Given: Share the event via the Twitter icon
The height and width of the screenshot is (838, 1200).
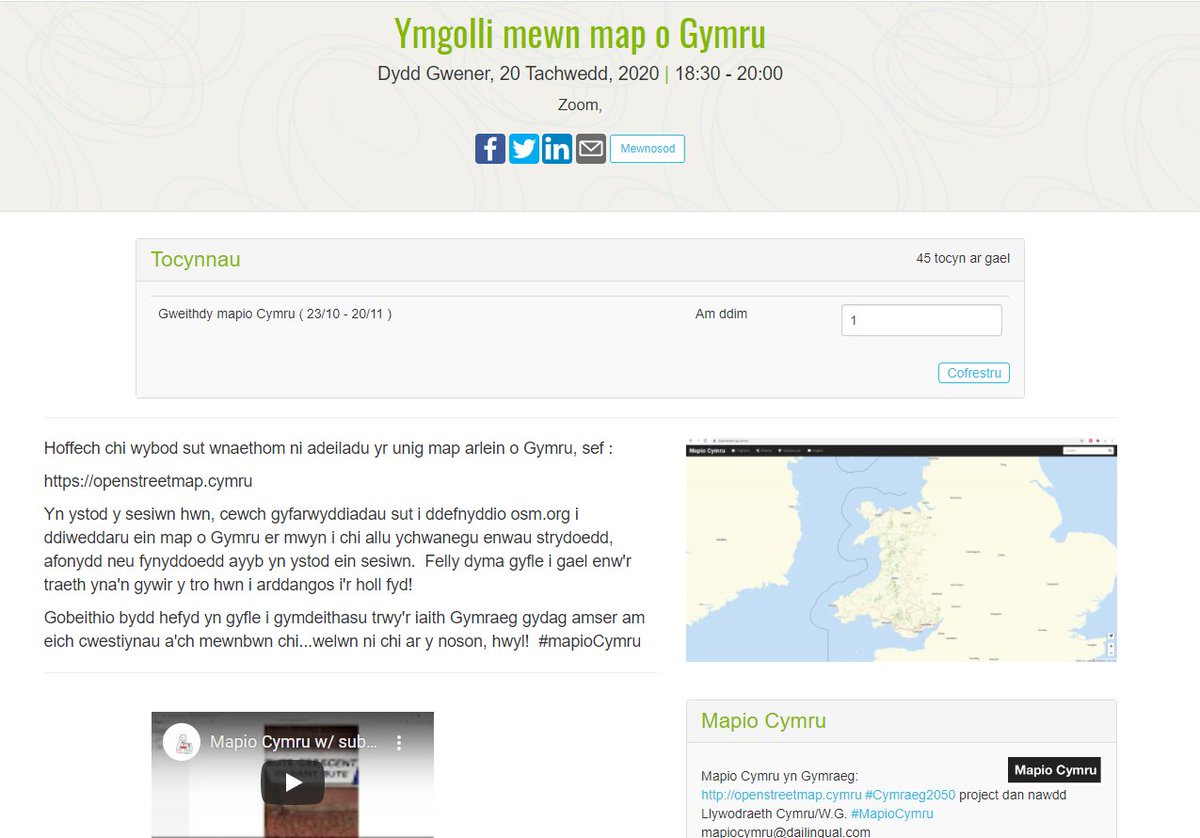Looking at the screenshot, I should coord(523,148).
